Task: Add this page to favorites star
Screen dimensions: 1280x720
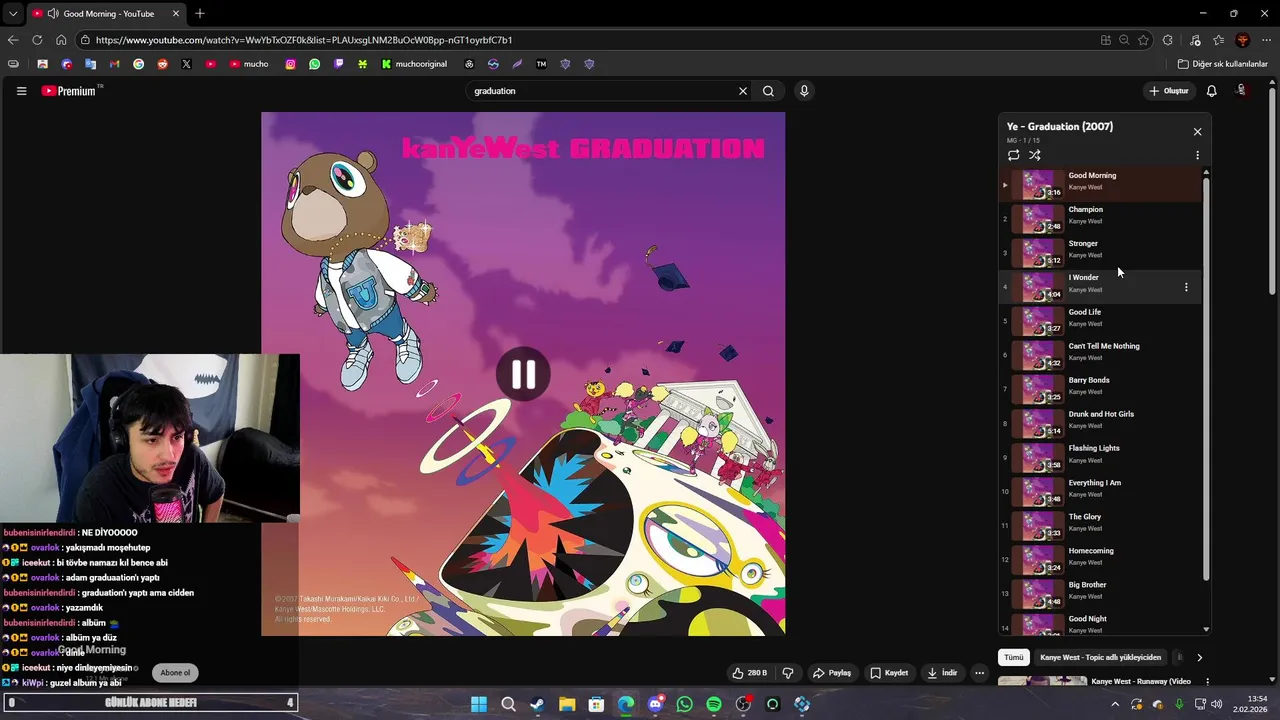Action: [1143, 40]
